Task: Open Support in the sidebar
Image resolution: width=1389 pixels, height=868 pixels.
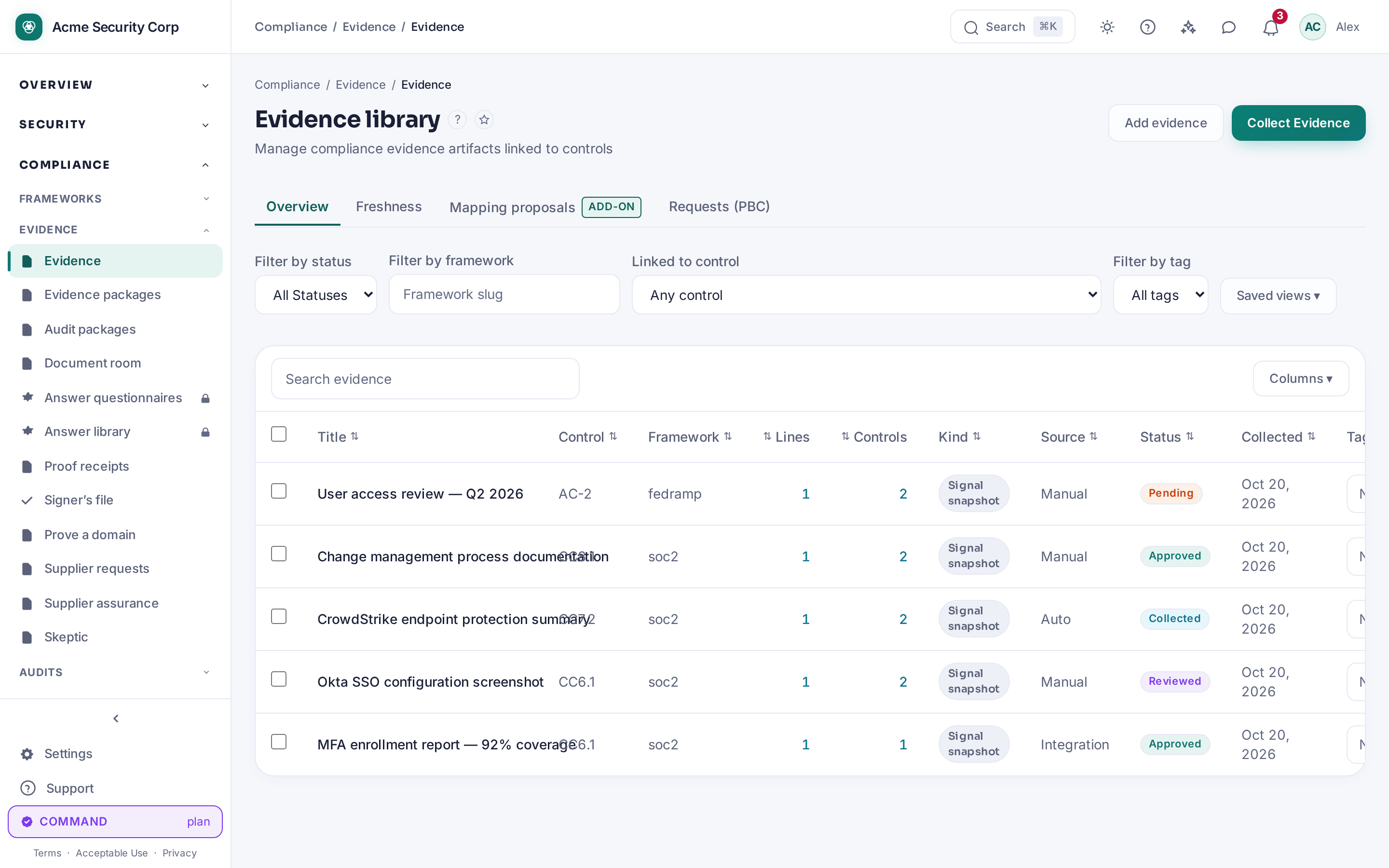Action: (x=115, y=788)
